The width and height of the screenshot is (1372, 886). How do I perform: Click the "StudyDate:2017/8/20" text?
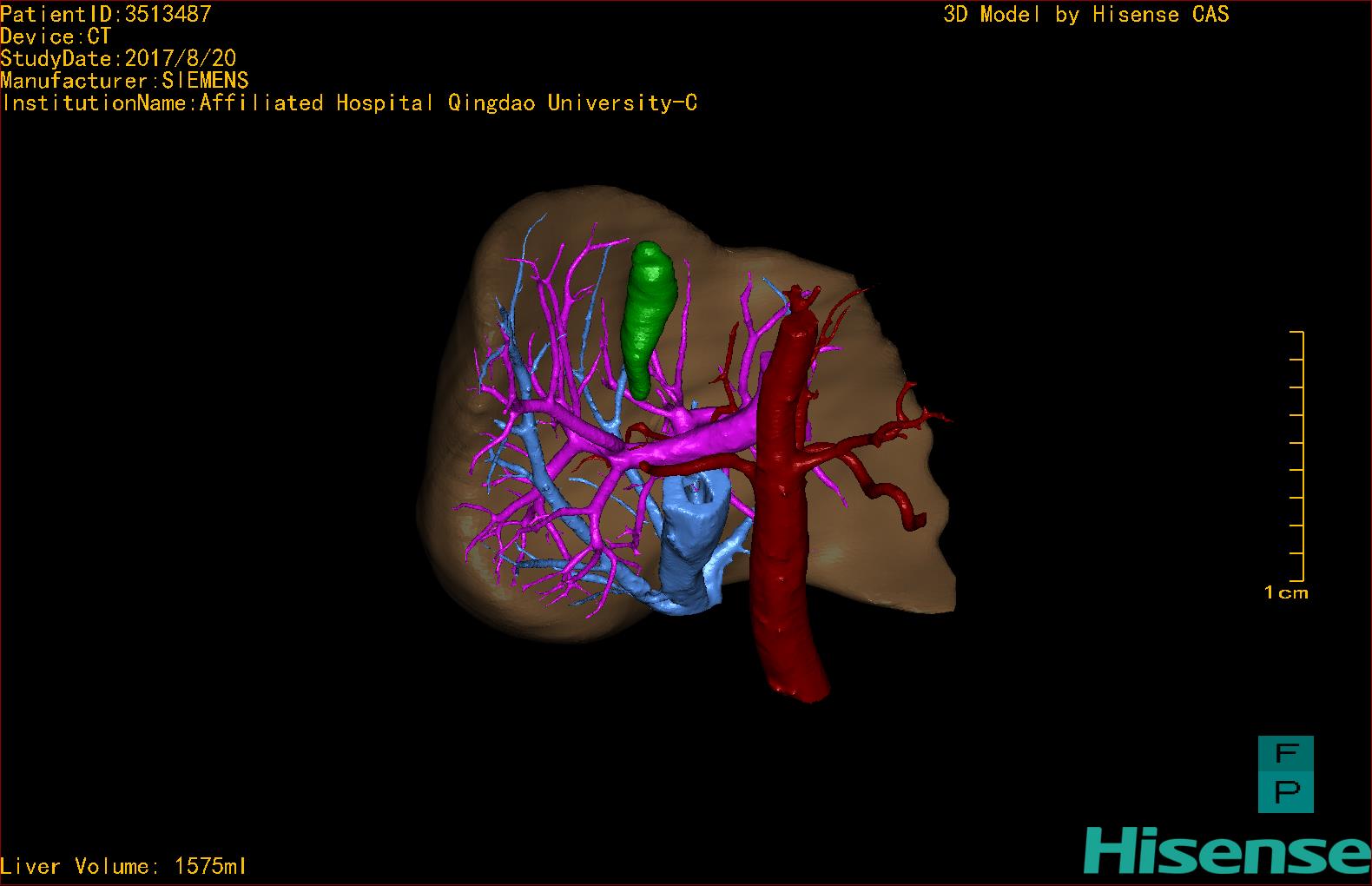click(118, 59)
